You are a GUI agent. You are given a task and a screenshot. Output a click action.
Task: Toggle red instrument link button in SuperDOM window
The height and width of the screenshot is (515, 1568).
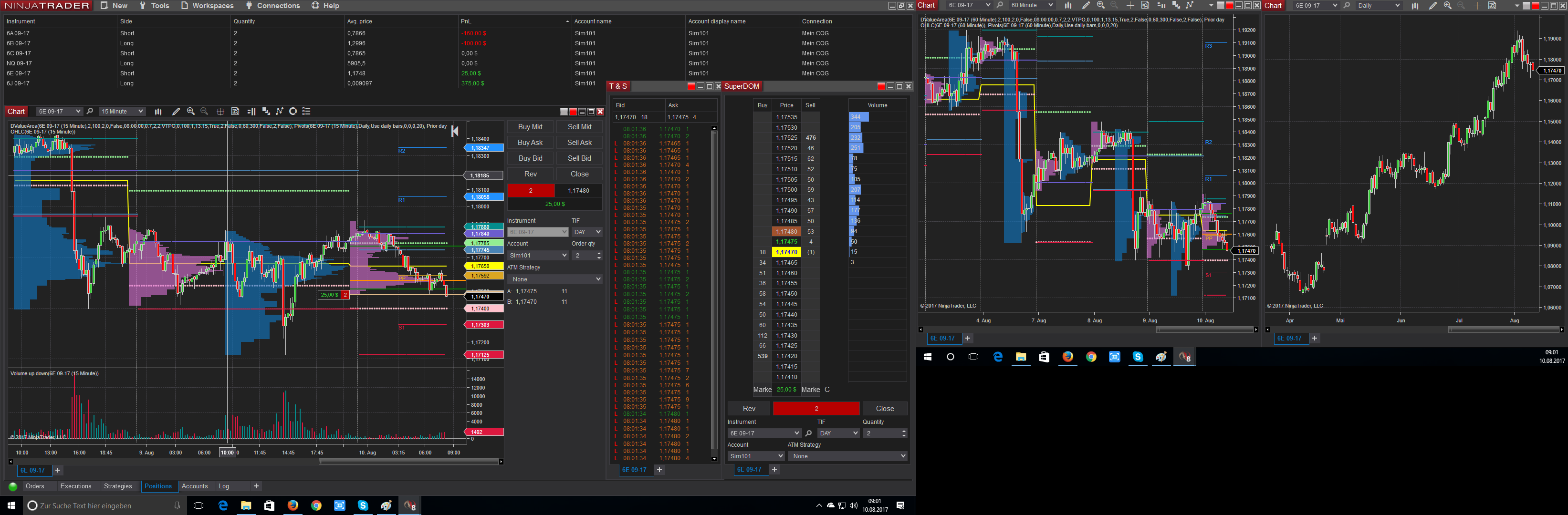[x=881, y=86]
